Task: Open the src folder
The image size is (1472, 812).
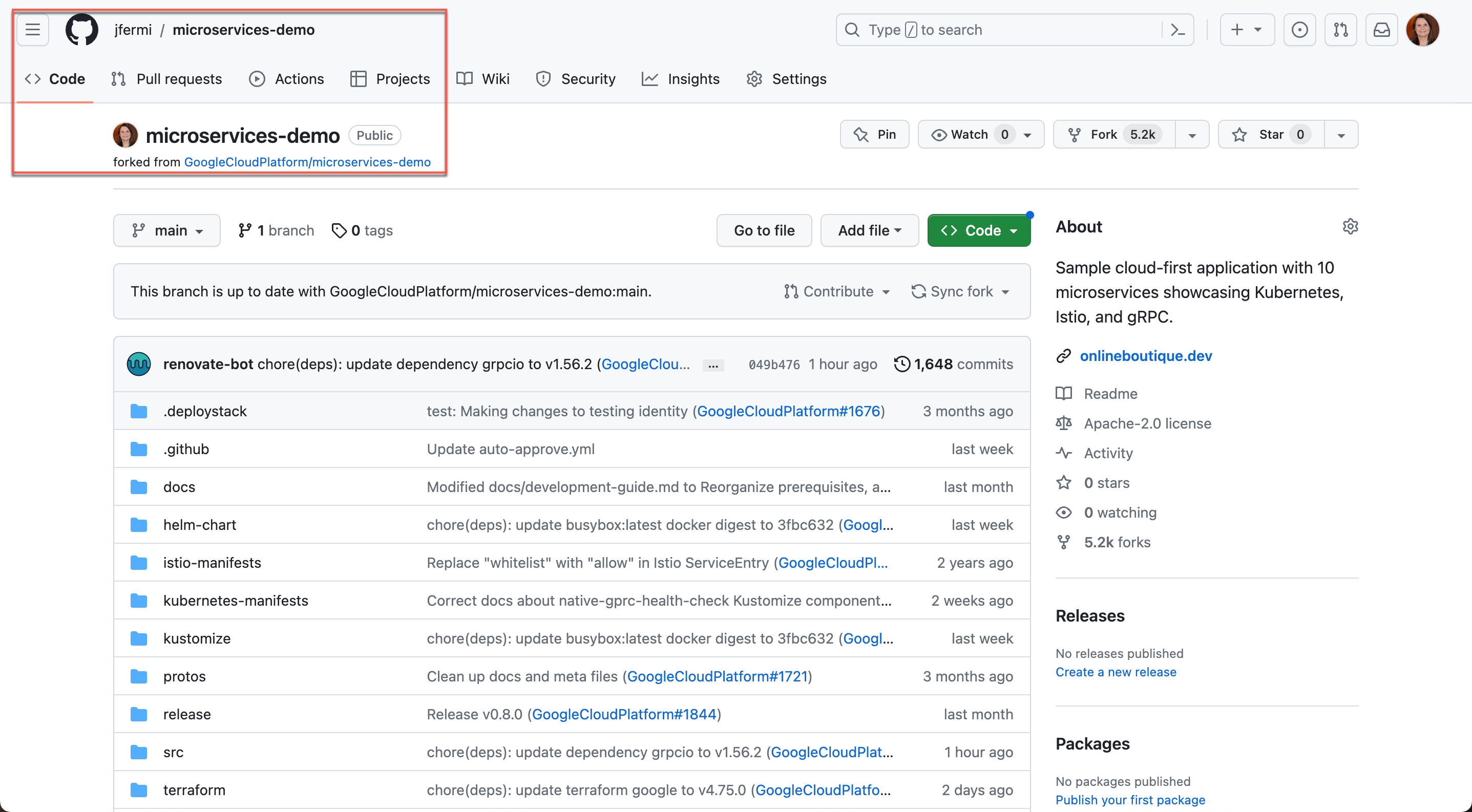Action: 173,752
